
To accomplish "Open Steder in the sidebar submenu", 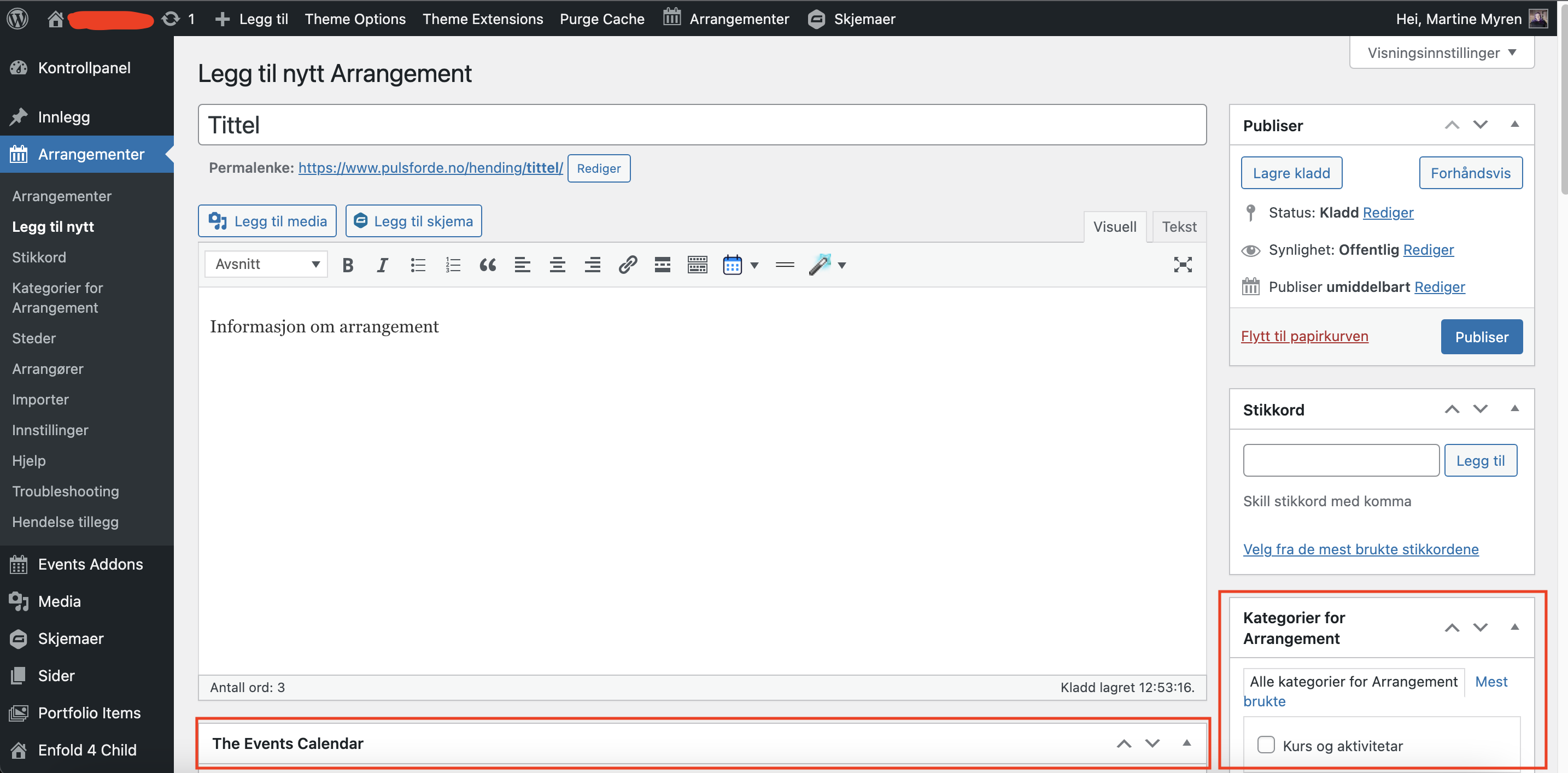I will (34, 338).
